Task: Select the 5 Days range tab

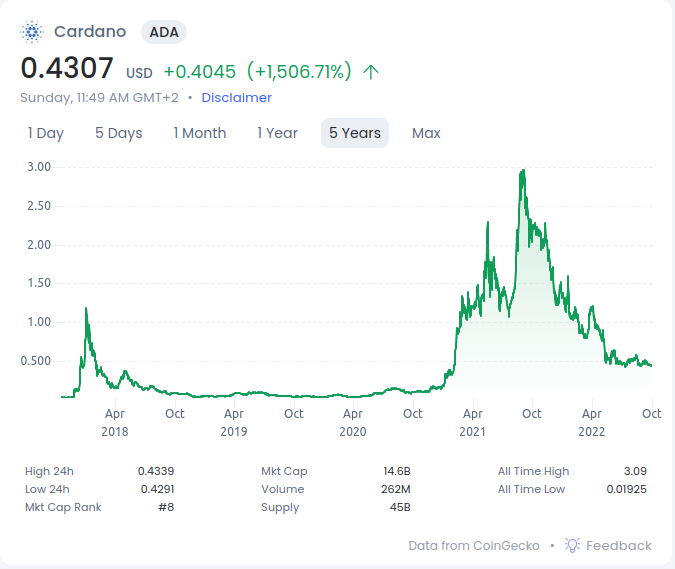Action: 119,133
